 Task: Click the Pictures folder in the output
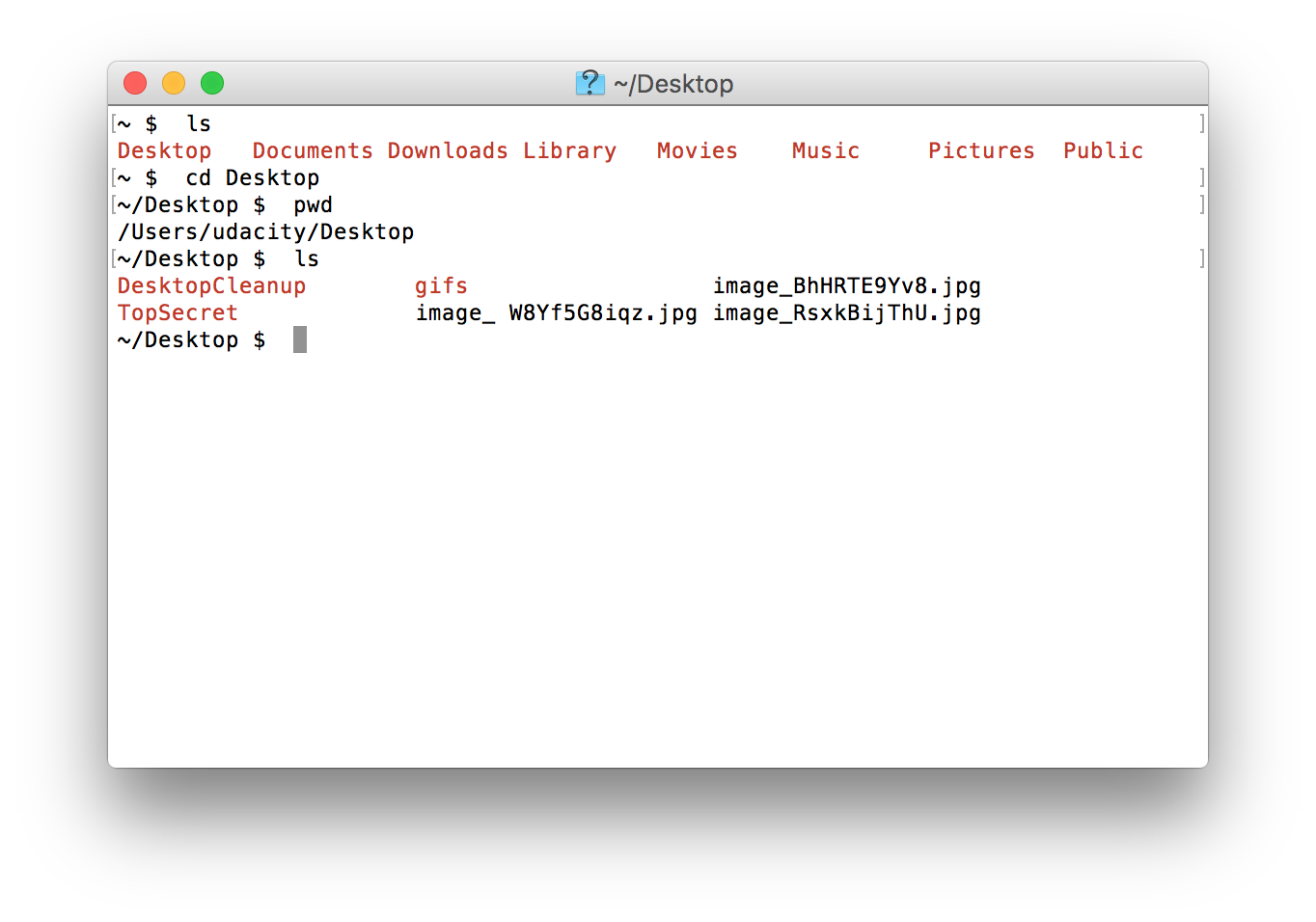981,150
